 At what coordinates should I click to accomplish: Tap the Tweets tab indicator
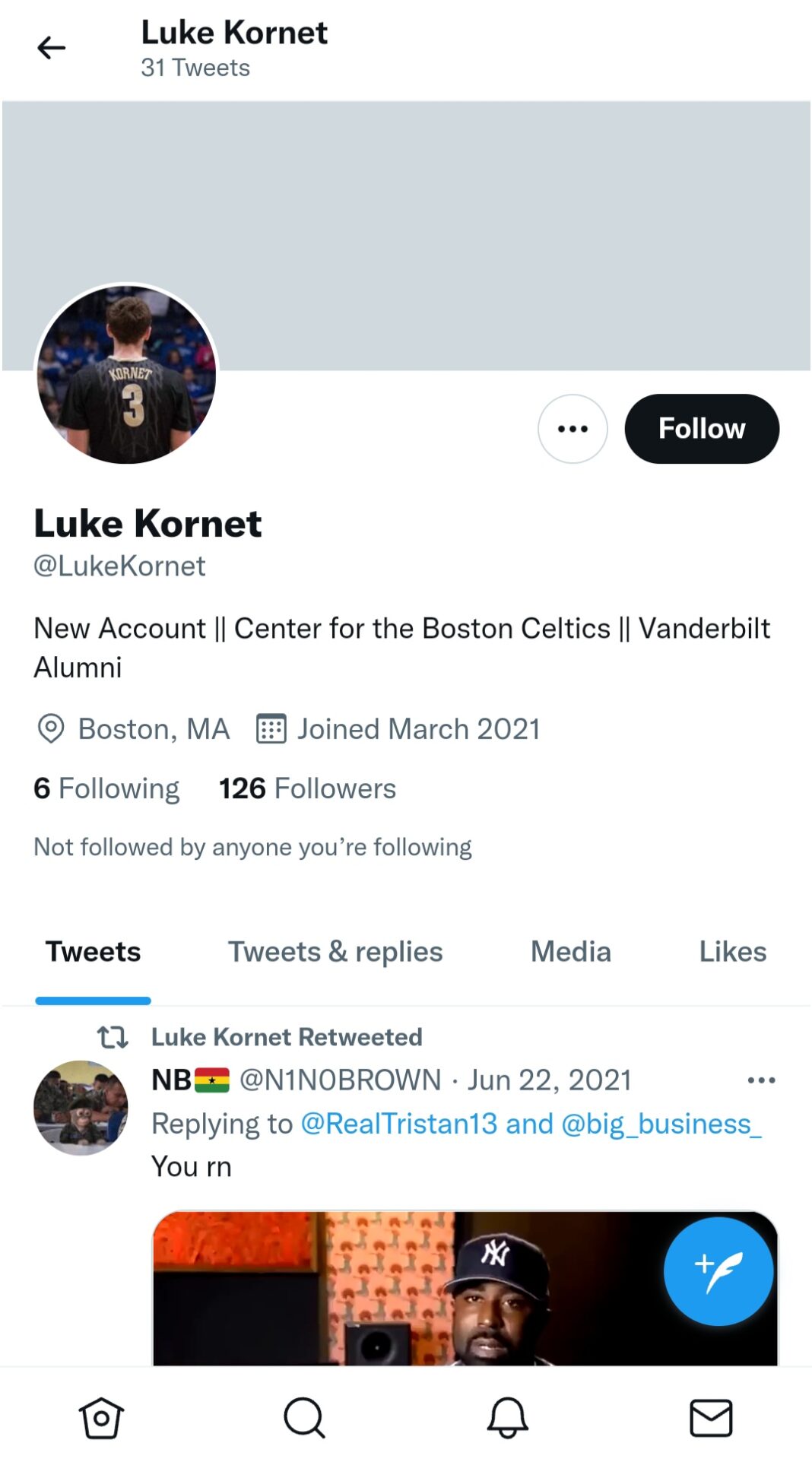(x=93, y=951)
